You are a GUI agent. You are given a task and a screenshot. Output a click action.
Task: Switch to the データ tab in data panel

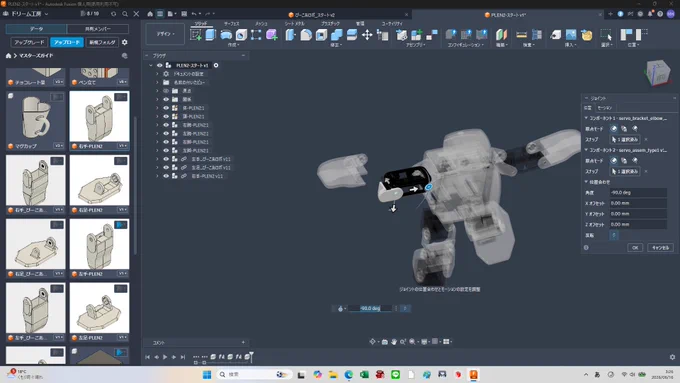click(x=36, y=29)
